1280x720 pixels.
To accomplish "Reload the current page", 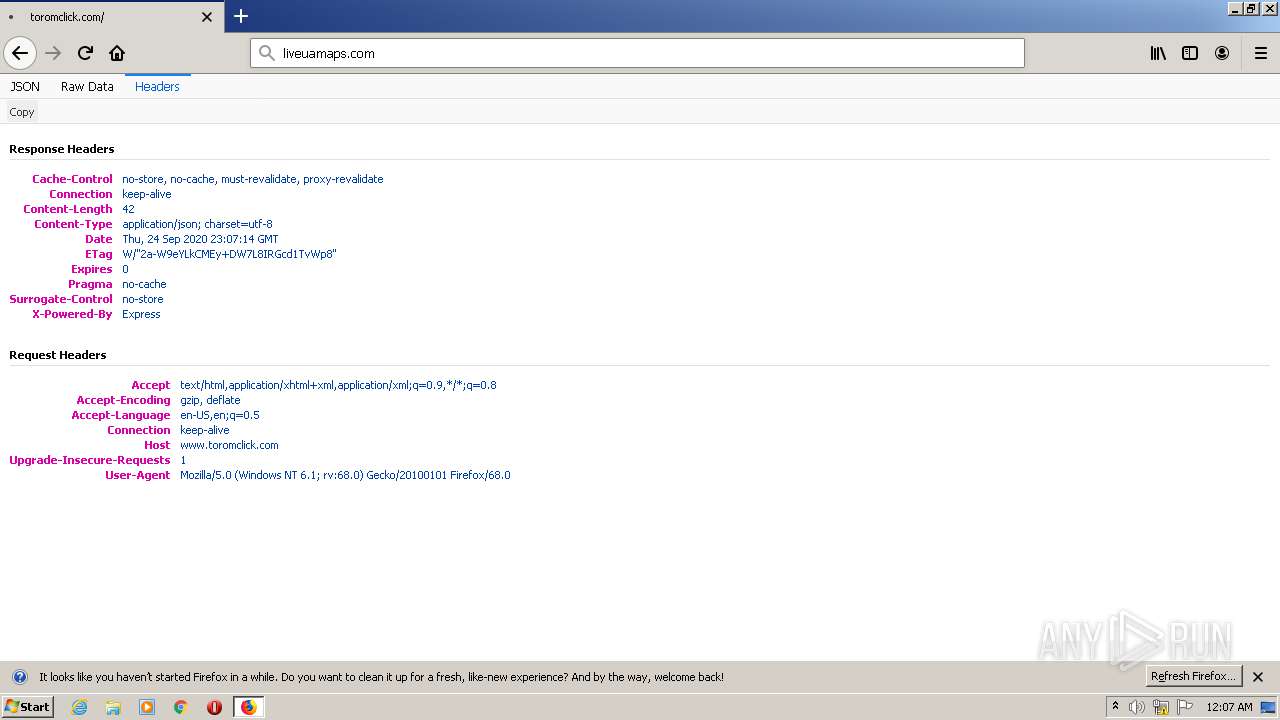I will click(x=85, y=53).
